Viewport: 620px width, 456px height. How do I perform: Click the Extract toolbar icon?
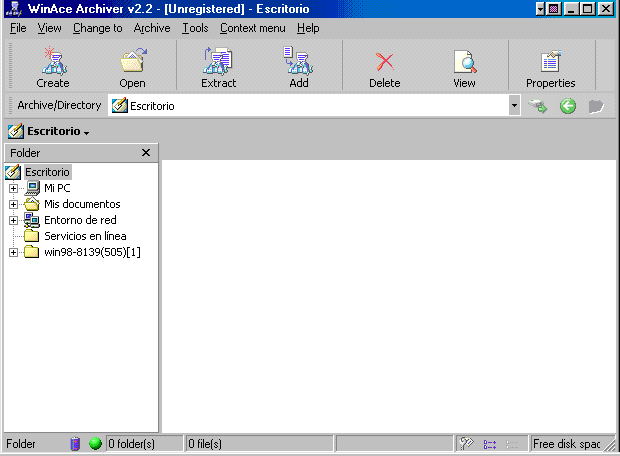click(218, 61)
